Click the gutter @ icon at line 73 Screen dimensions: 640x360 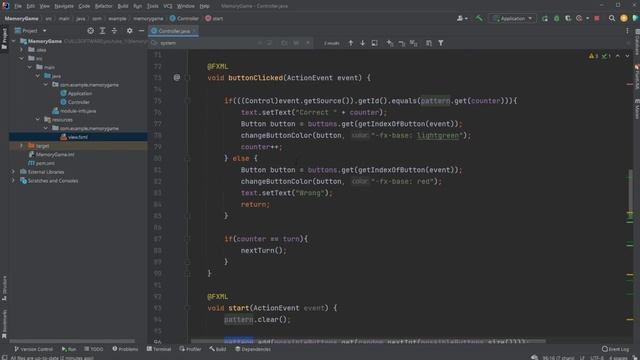click(176, 77)
